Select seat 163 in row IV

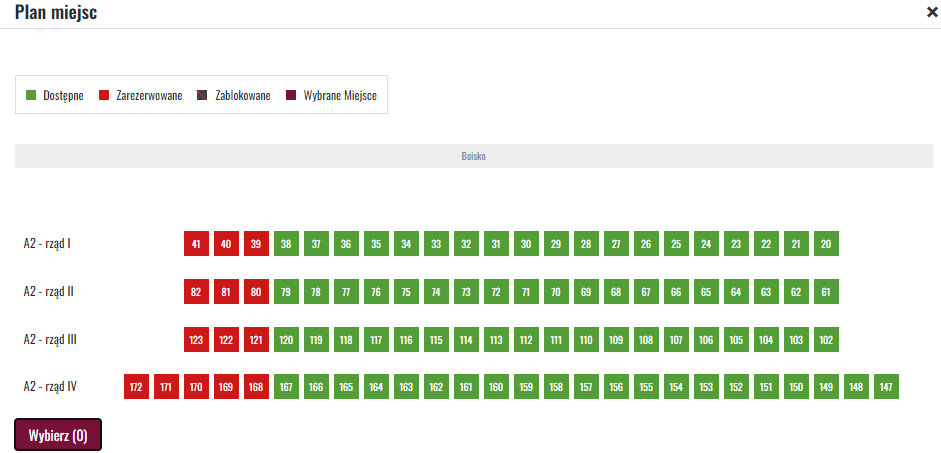pos(406,386)
